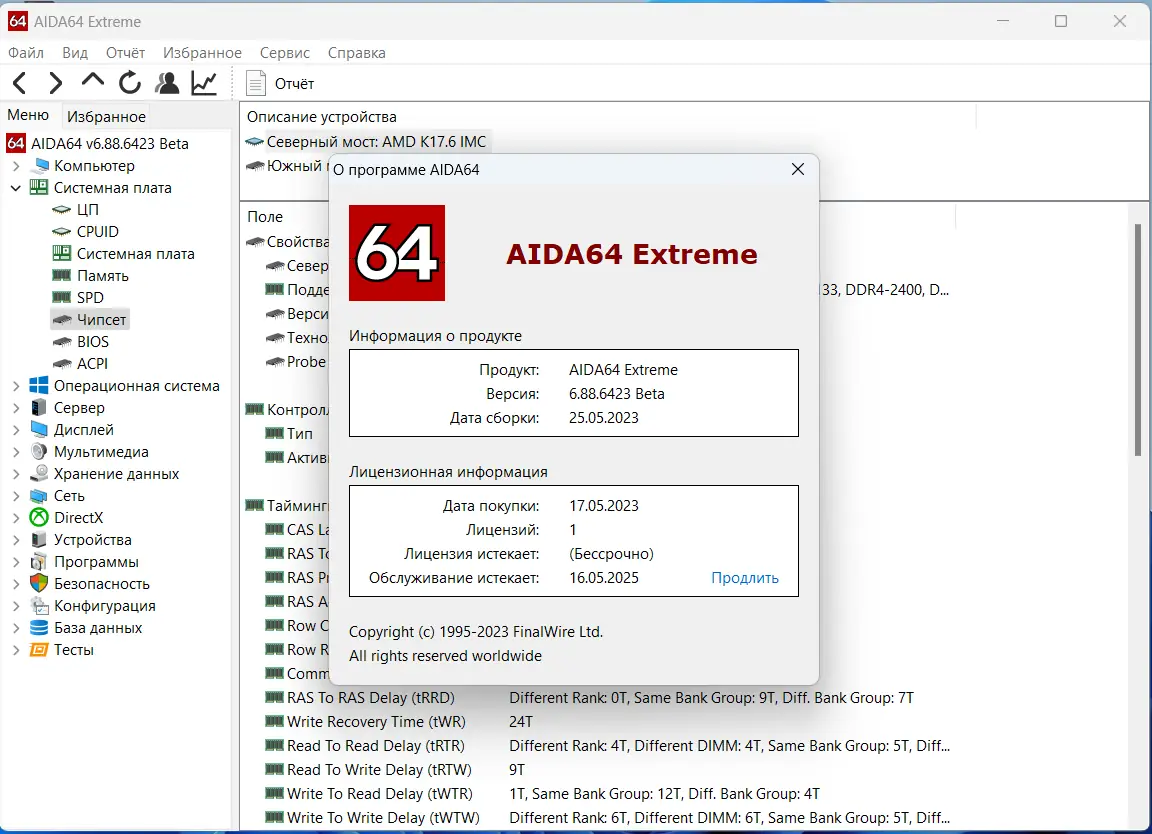Select the BIOS chip icon

(x=62, y=342)
